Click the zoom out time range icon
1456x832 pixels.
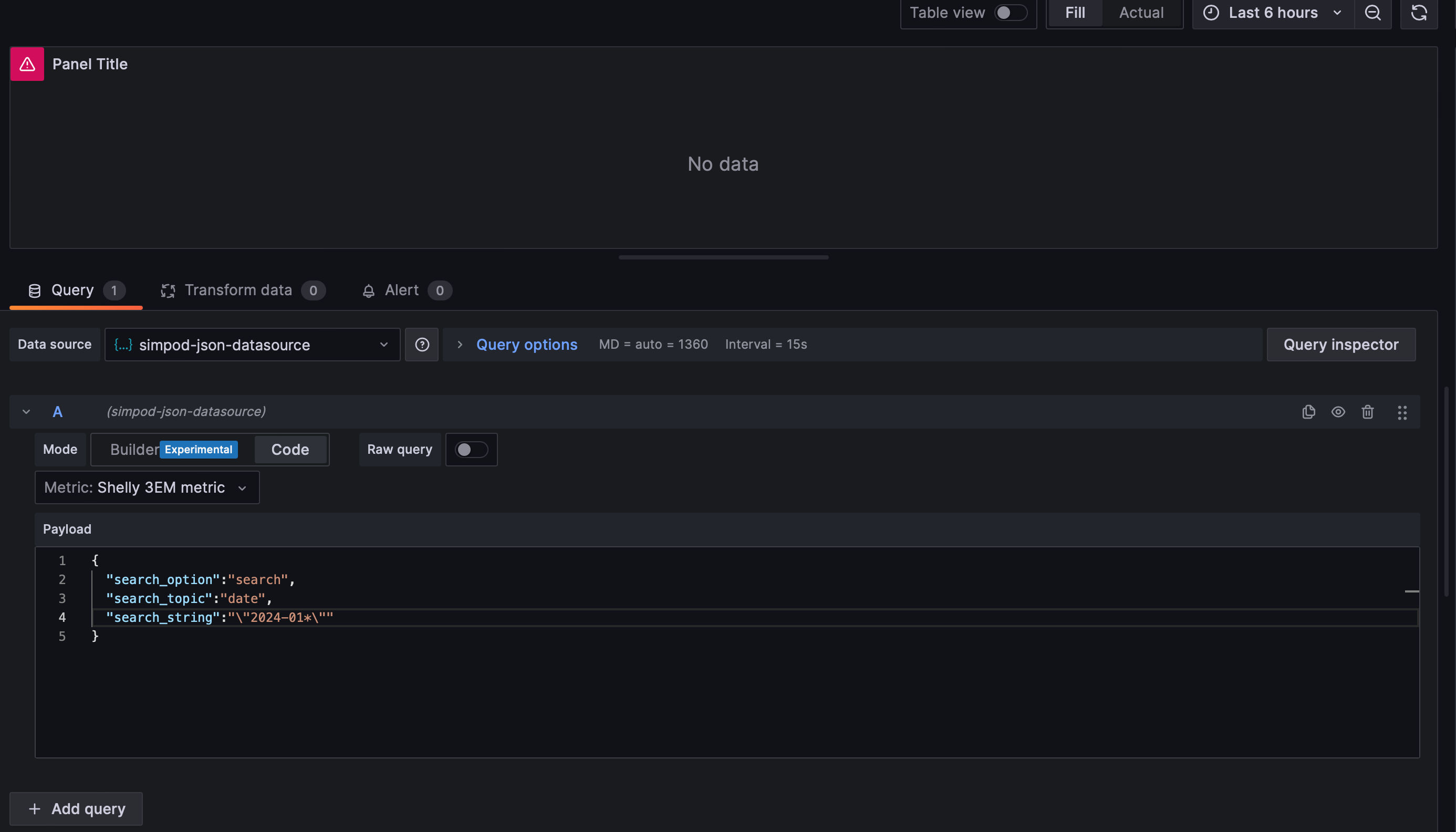point(1372,13)
